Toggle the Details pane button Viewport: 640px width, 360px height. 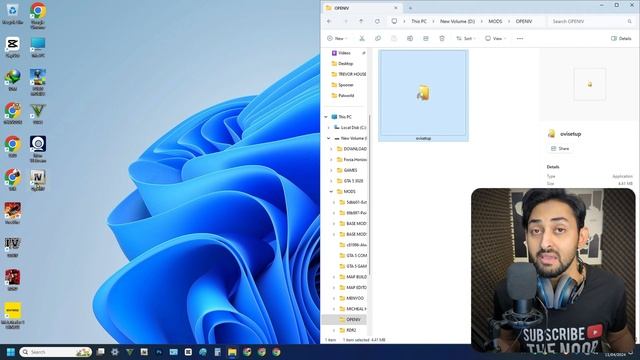pos(621,38)
